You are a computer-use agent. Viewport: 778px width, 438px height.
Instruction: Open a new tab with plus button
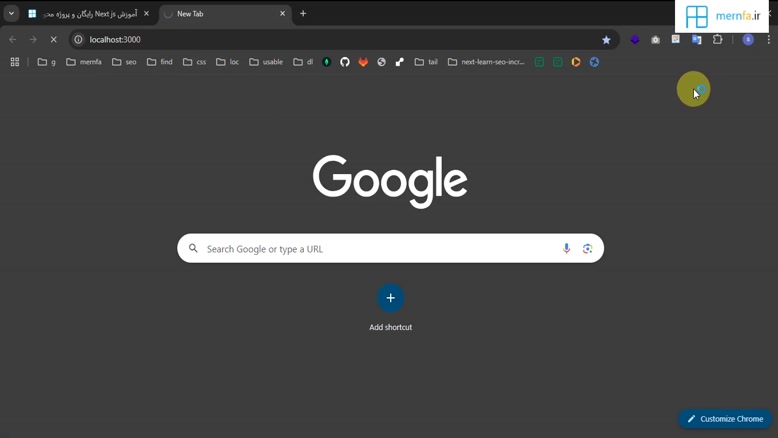(303, 14)
